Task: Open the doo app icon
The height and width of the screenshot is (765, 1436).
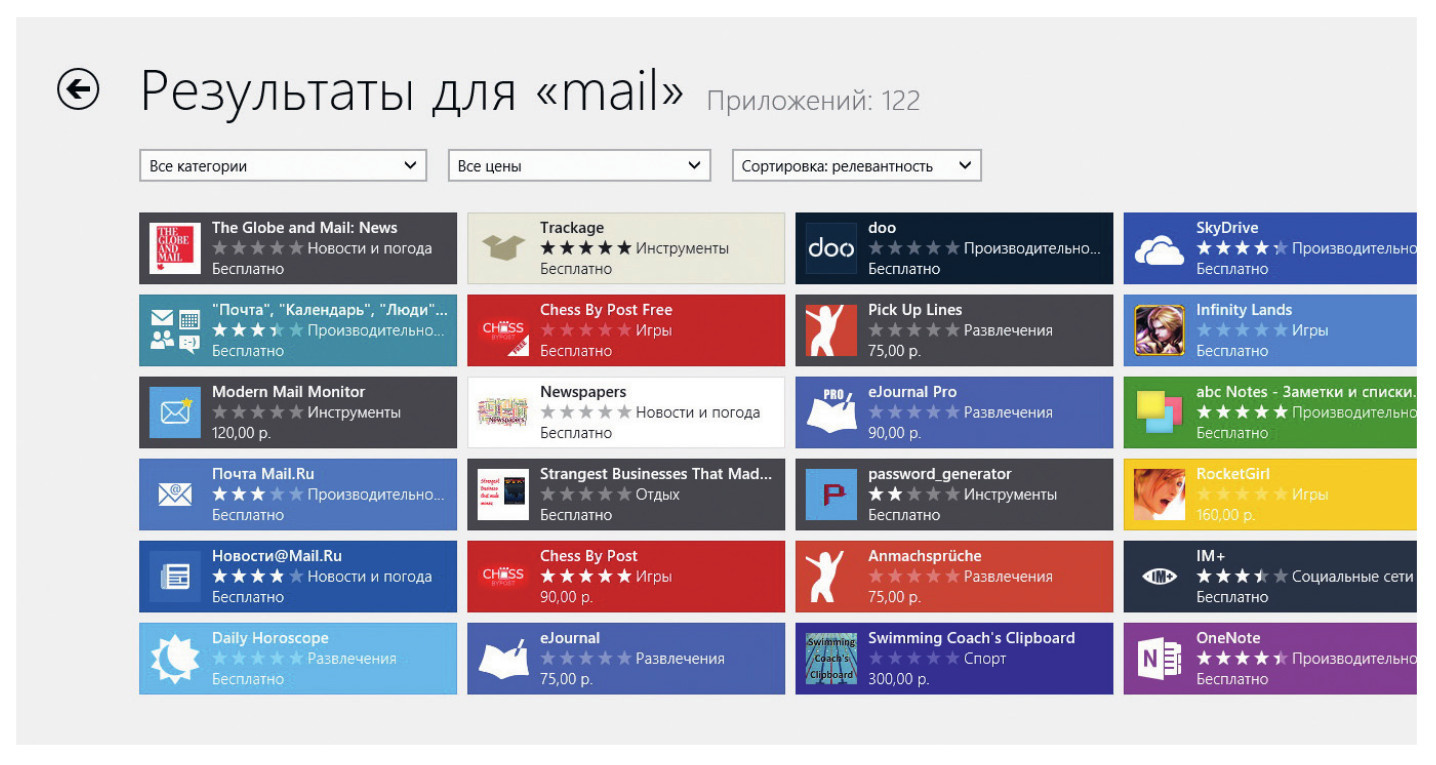Action: pos(831,248)
